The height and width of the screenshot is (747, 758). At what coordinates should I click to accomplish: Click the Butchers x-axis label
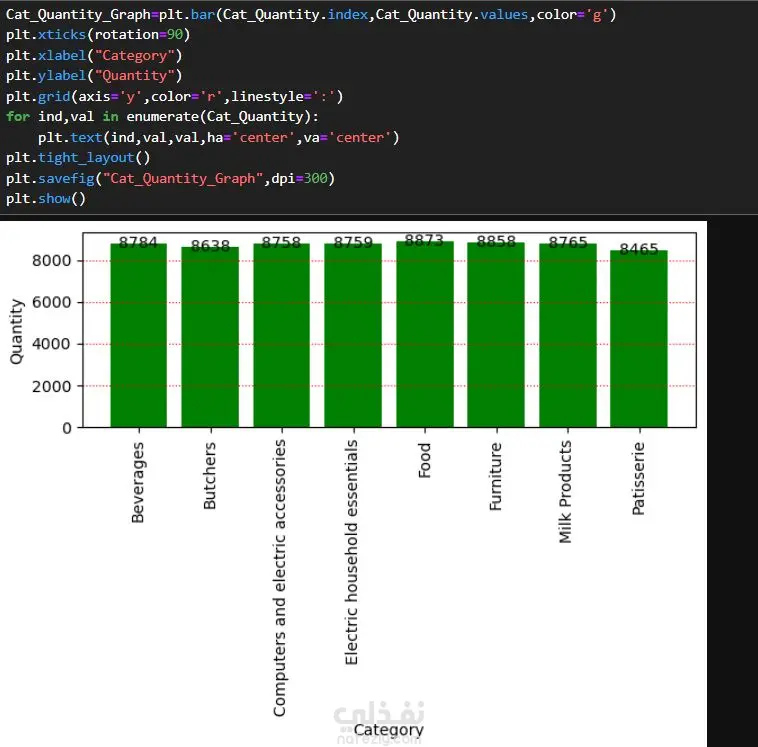(209, 476)
